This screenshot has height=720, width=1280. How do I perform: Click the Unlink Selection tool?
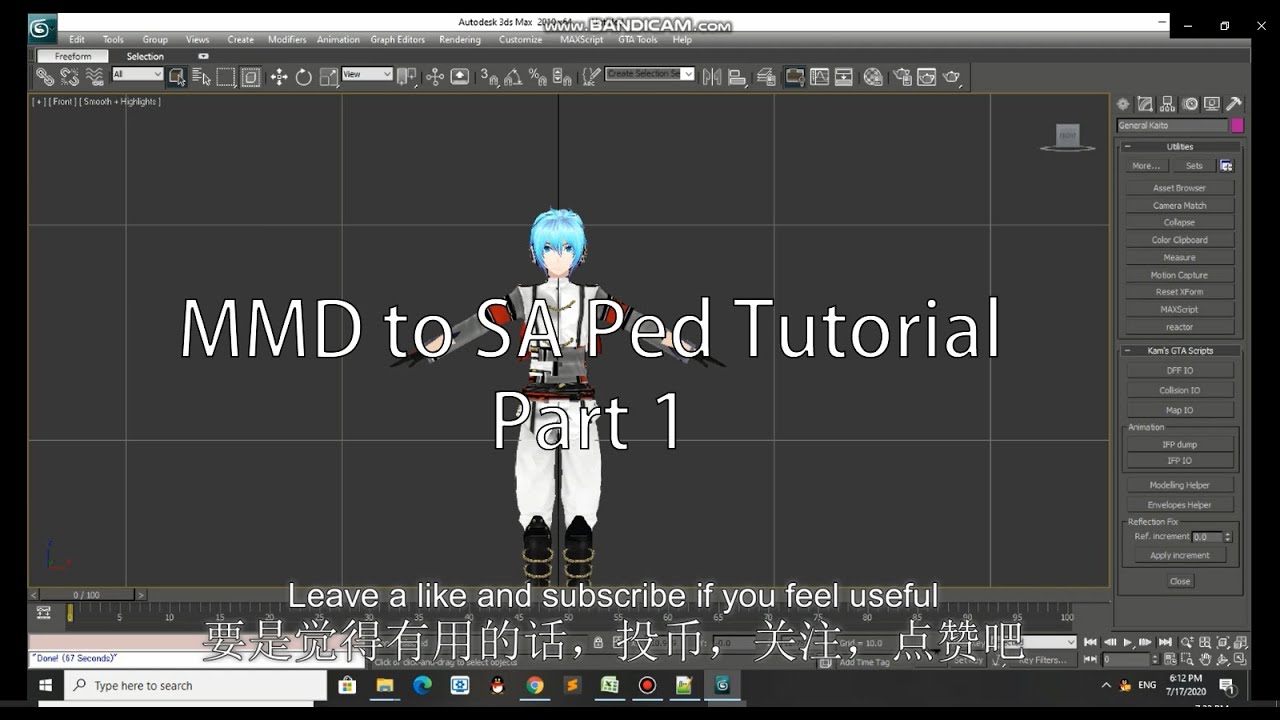click(69, 76)
